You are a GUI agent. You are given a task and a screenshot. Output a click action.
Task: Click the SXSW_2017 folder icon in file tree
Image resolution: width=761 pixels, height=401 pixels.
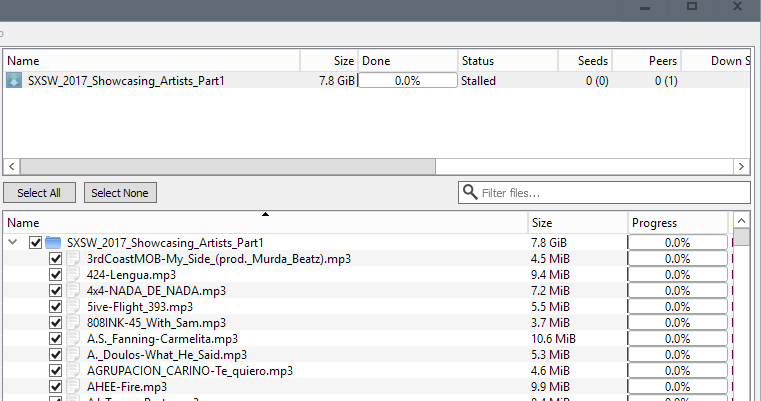pyautogui.click(x=53, y=242)
